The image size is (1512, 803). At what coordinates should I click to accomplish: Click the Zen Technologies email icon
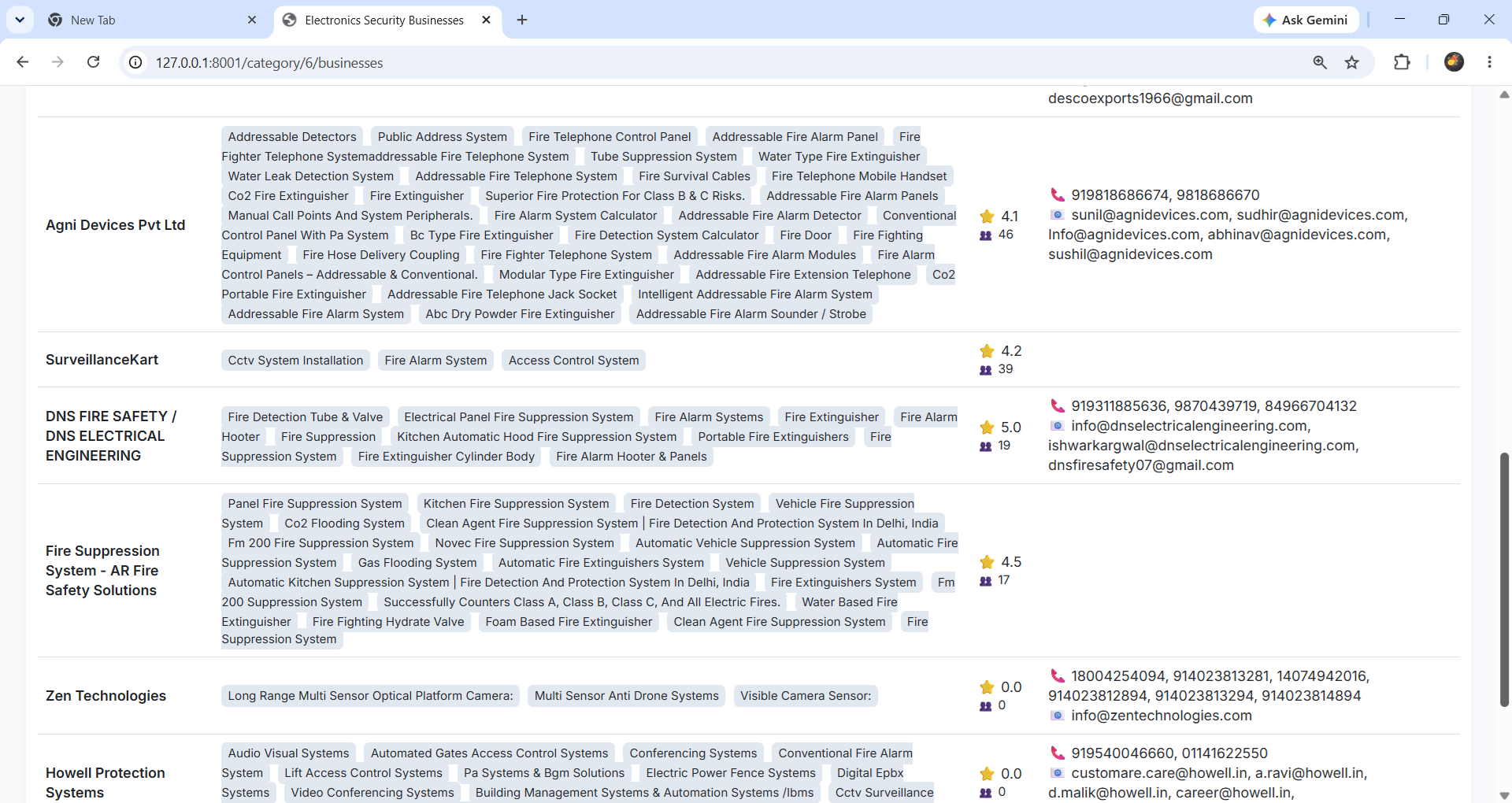[1057, 716]
